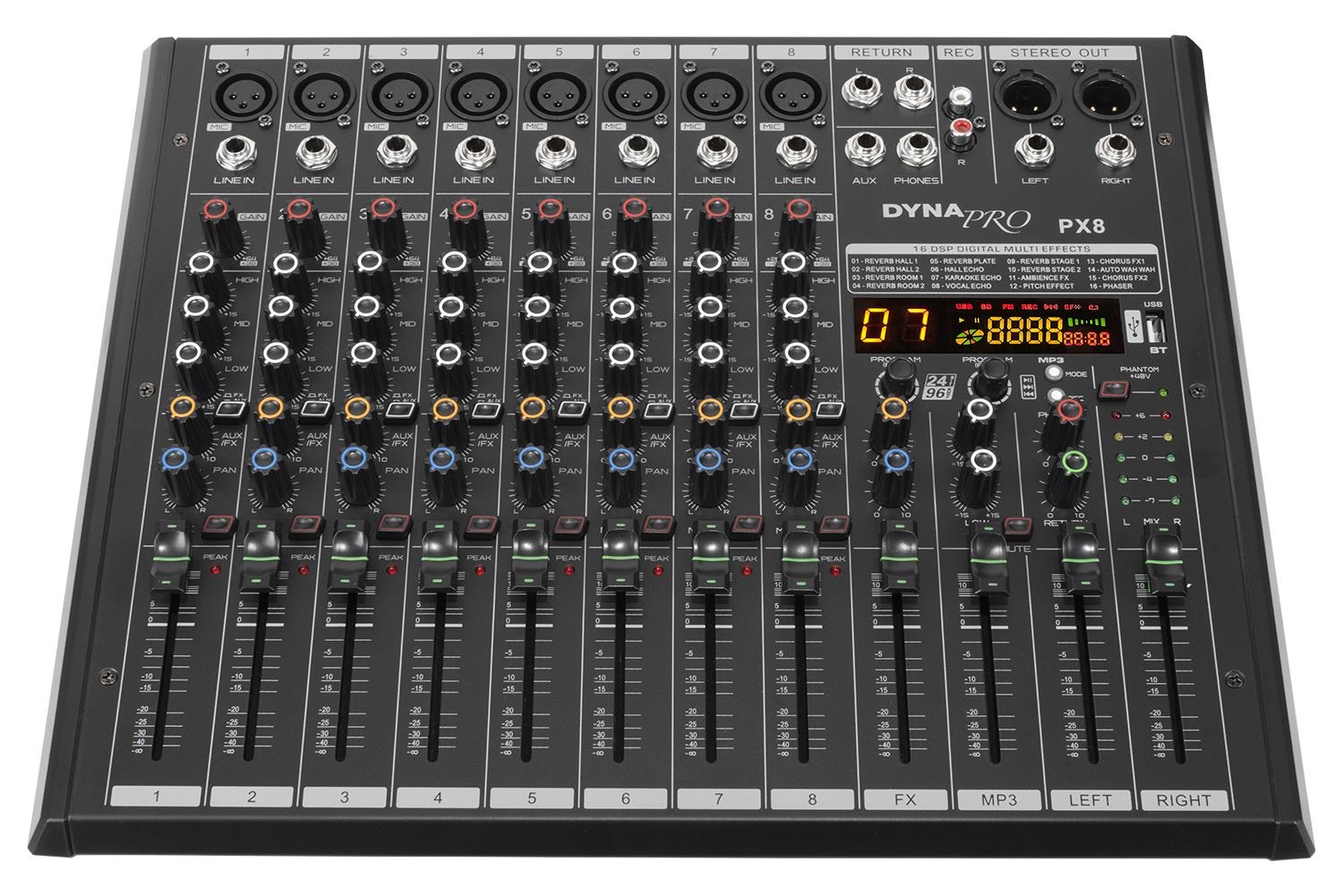The height and width of the screenshot is (896, 1343).
Task: Click the RETURN R jack
Action: click(912, 90)
